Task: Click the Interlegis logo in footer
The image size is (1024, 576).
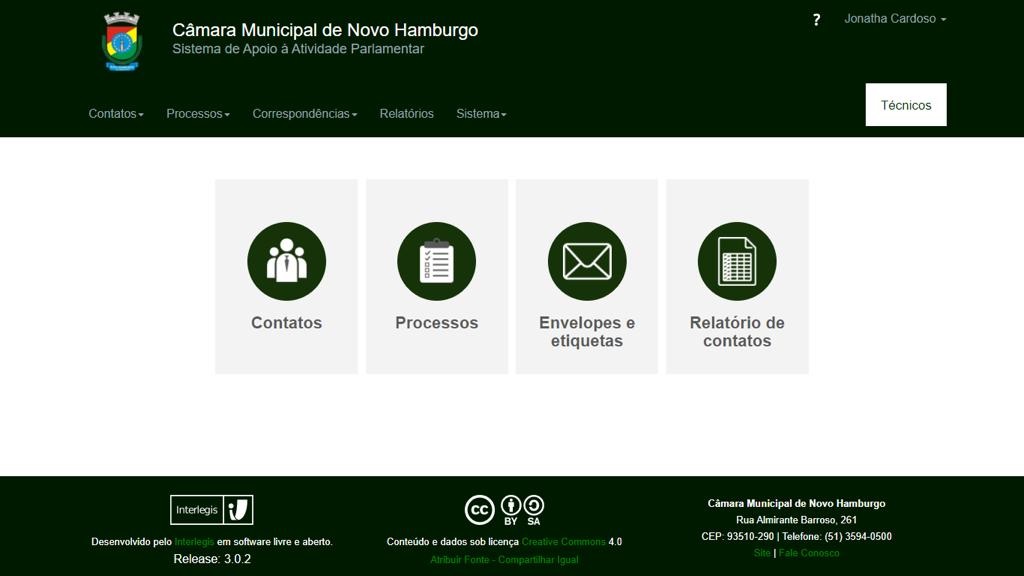Action: pyautogui.click(x=211, y=510)
